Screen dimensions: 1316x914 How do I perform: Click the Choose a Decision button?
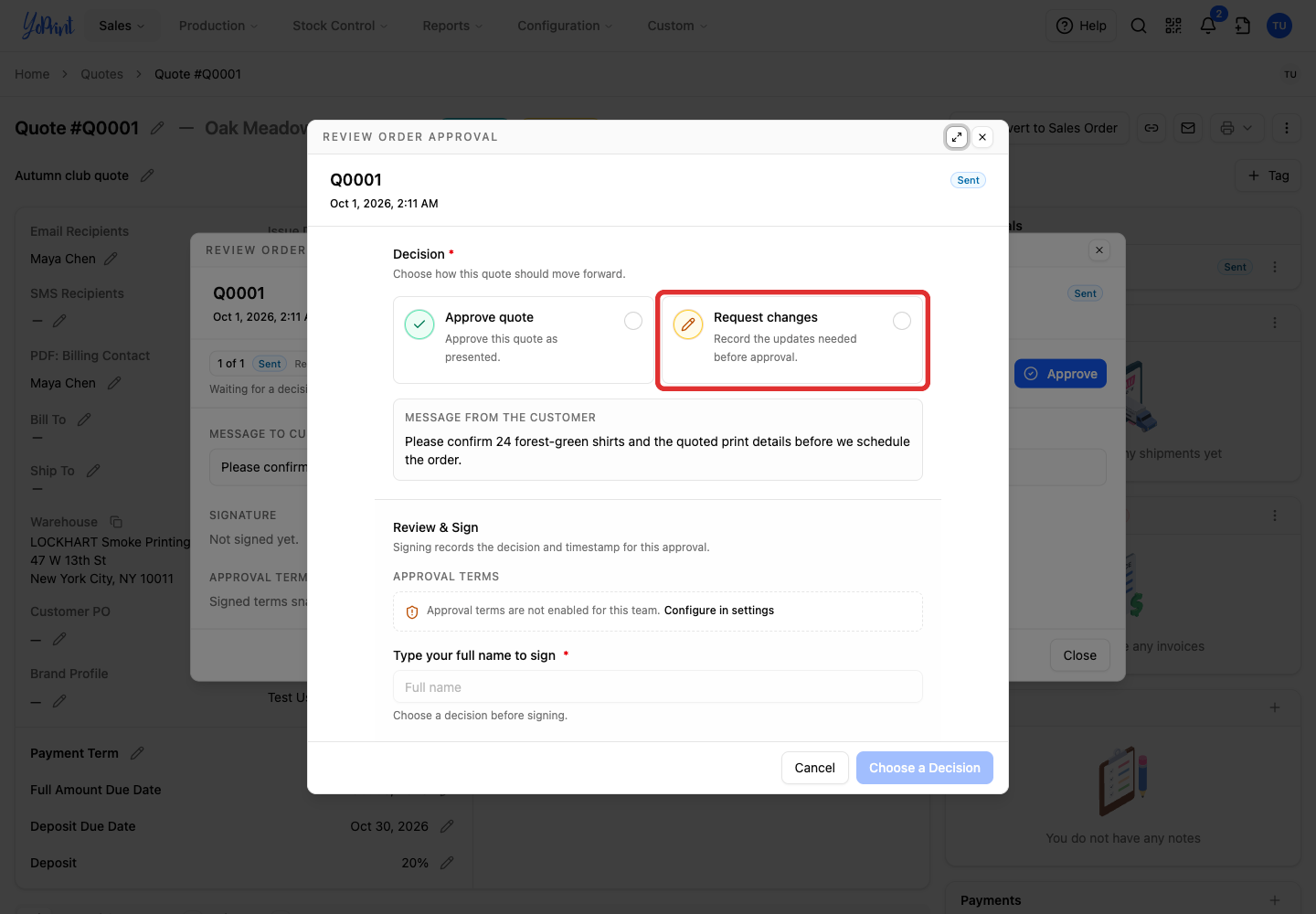(x=925, y=768)
